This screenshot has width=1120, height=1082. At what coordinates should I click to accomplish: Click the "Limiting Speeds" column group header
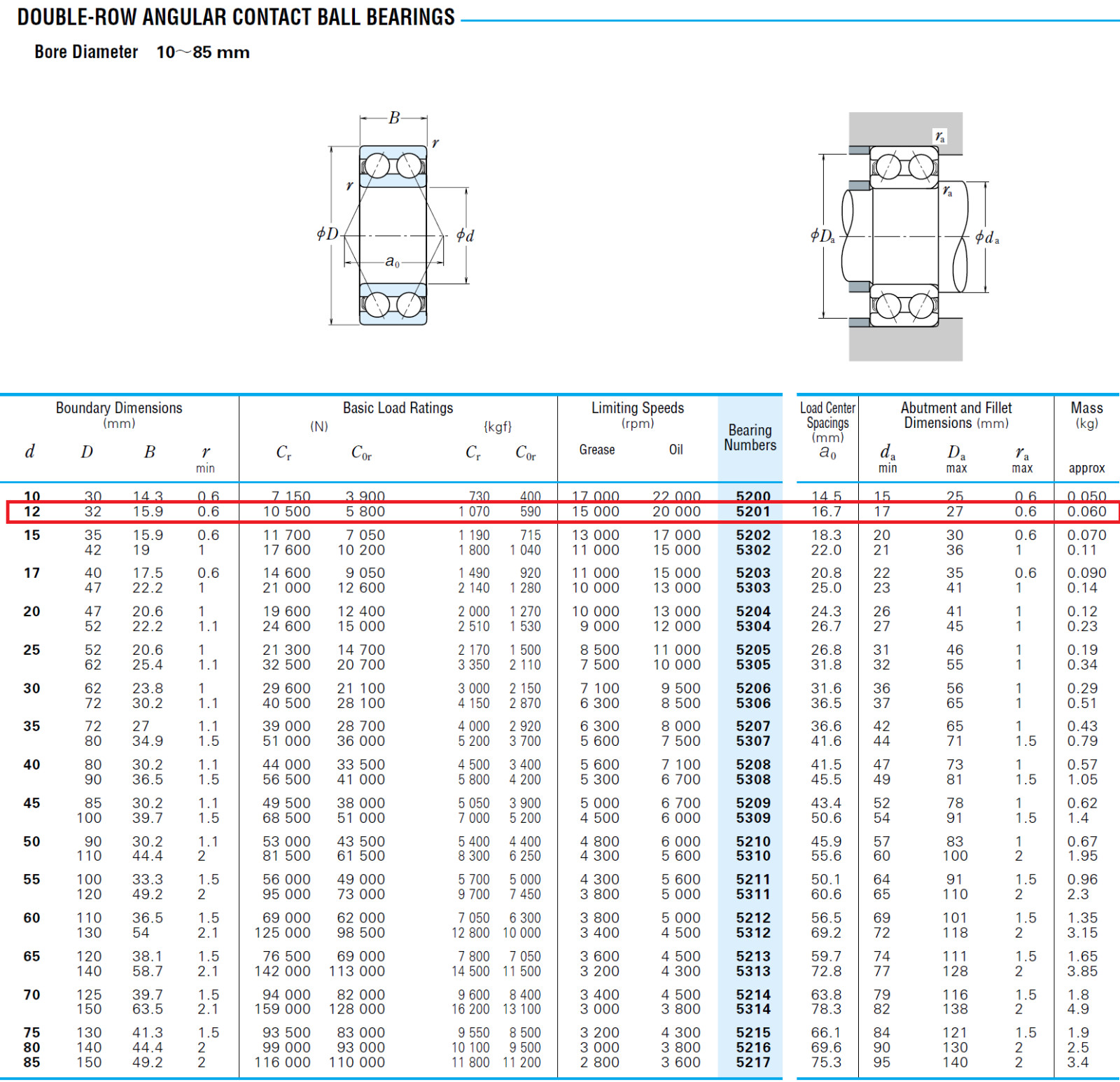(638, 408)
